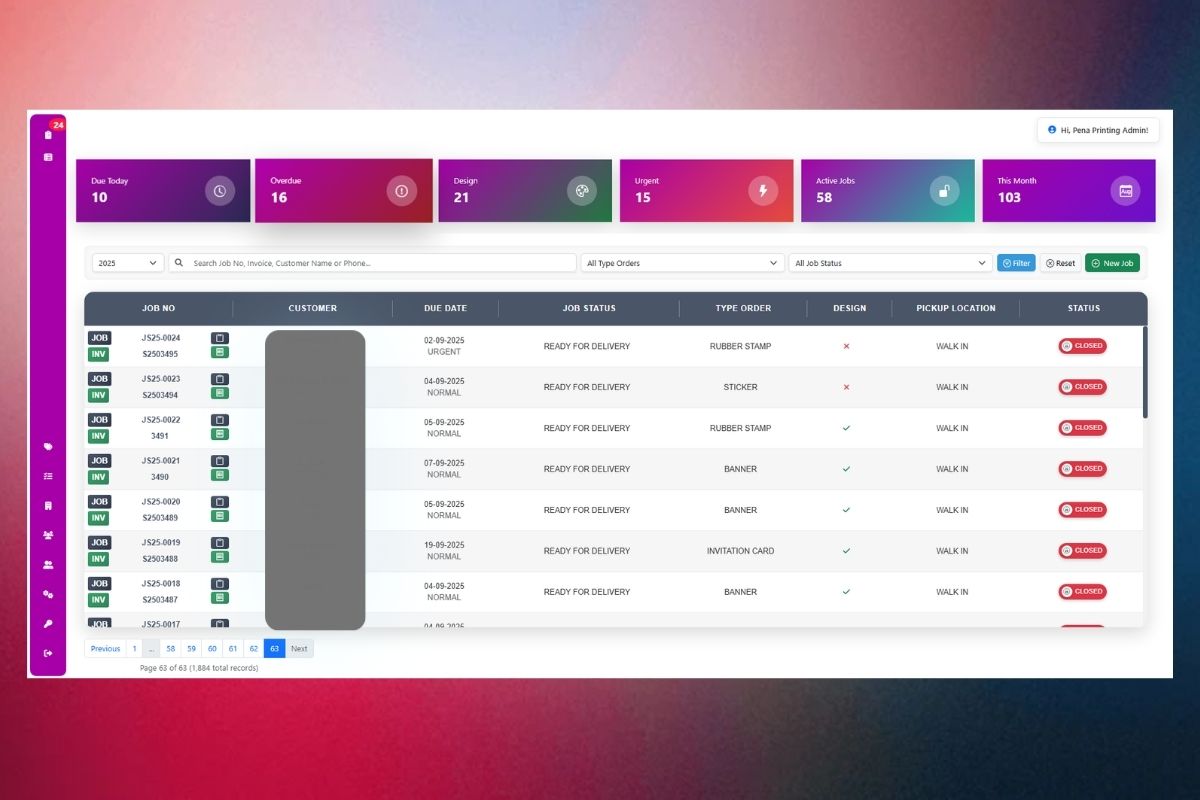Click the CLOSED status badge for JS25-0020

click(1083, 510)
